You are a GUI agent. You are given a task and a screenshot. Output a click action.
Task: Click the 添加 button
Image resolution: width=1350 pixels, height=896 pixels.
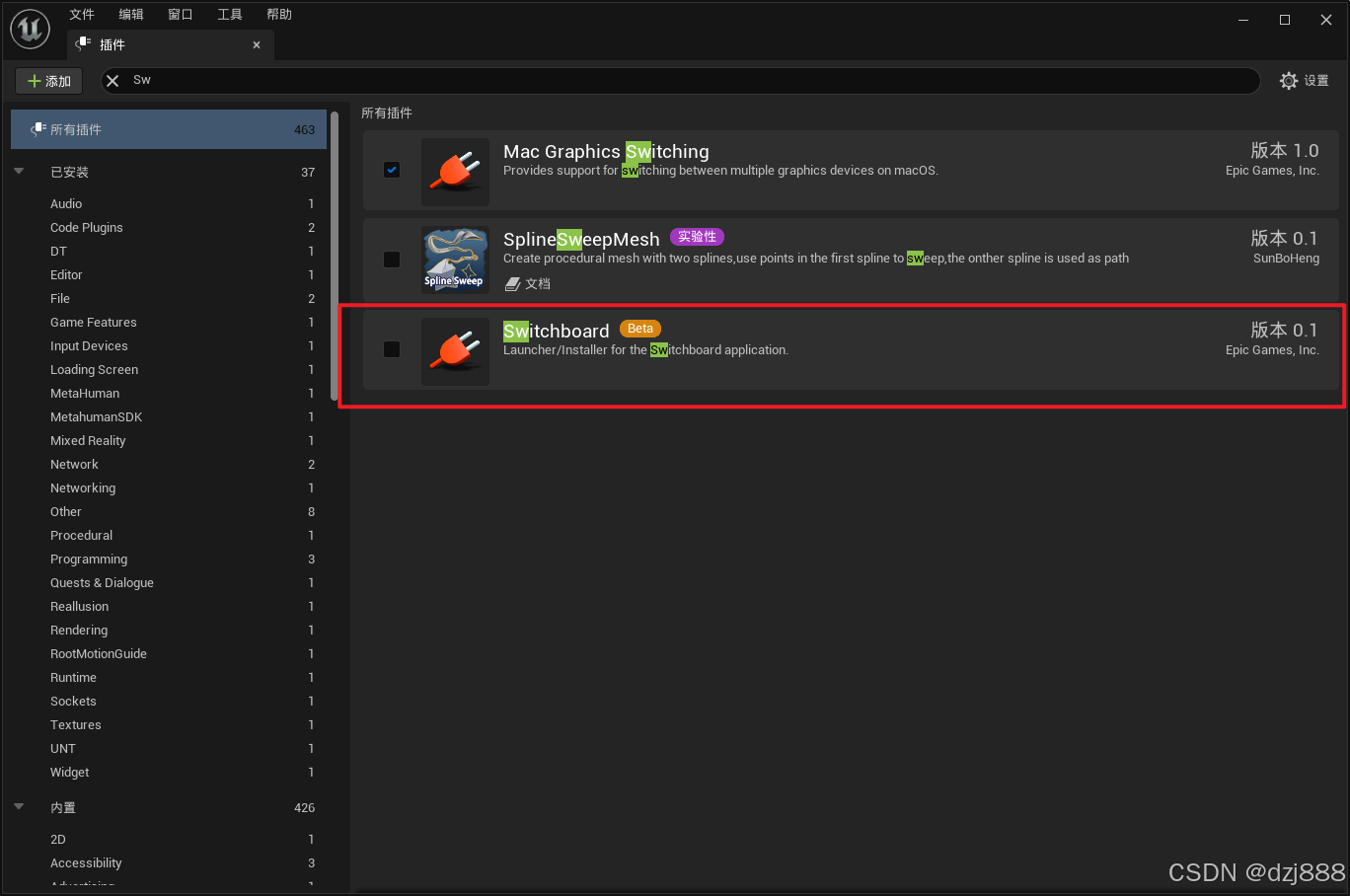click(49, 81)
